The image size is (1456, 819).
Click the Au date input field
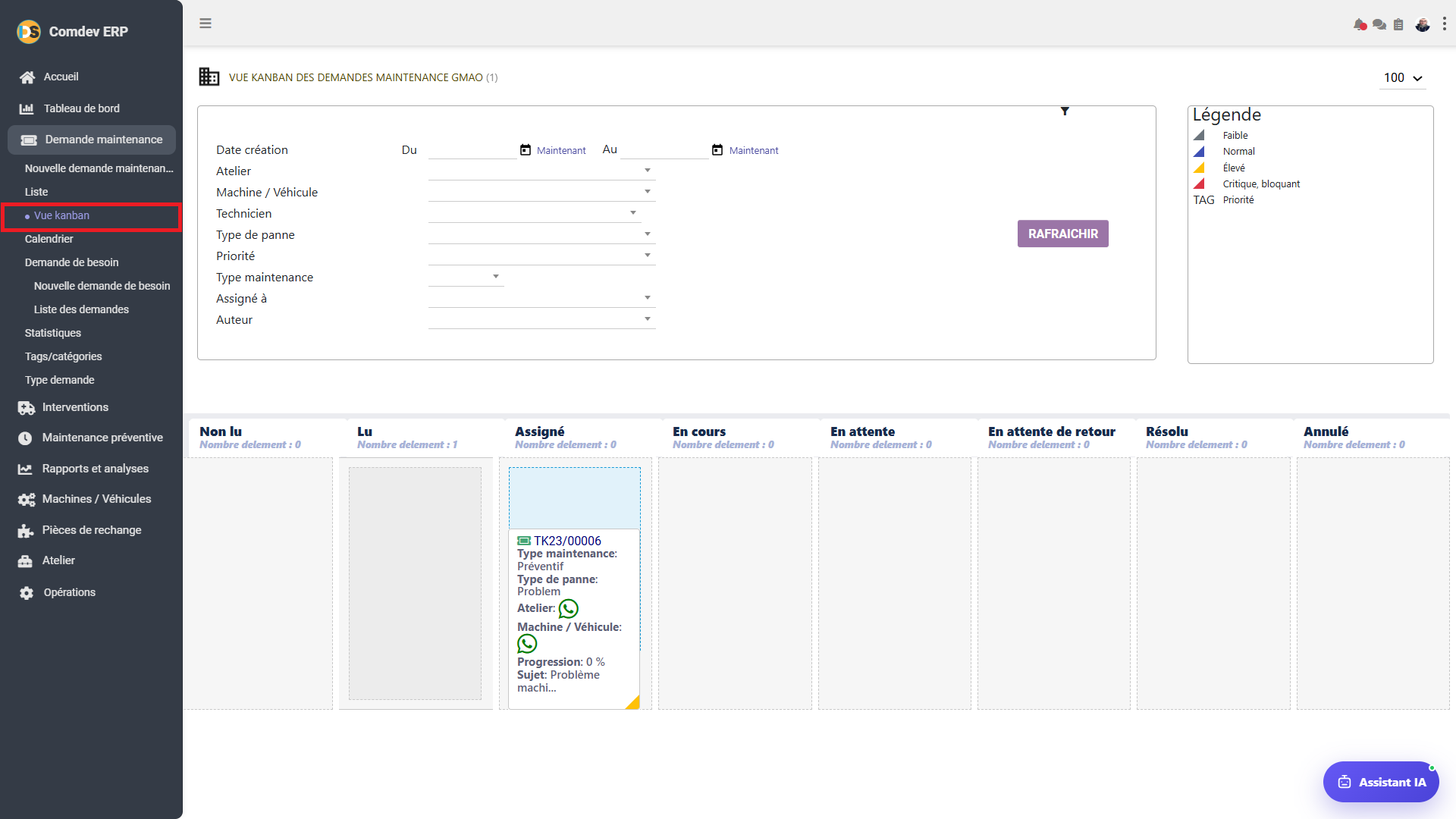(664, 150)
